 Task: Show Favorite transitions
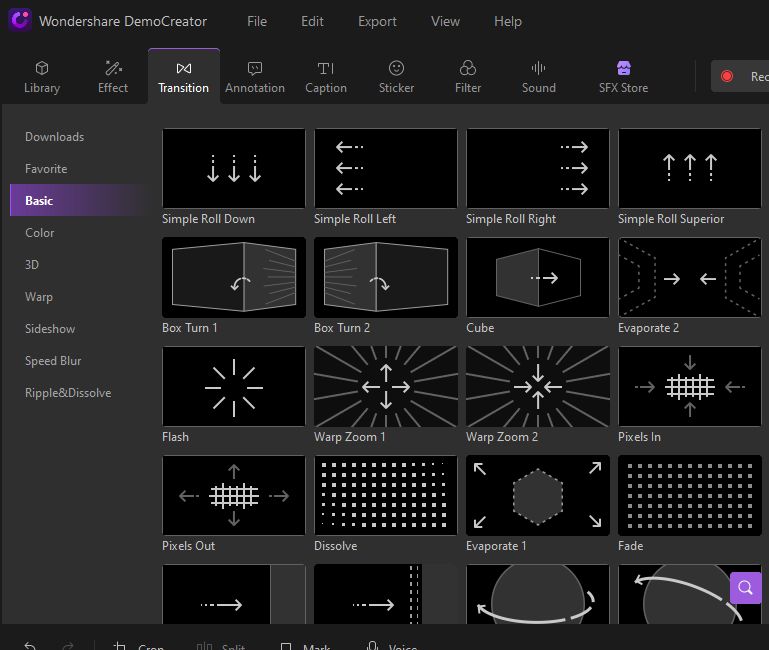click(x=46, y=169)
